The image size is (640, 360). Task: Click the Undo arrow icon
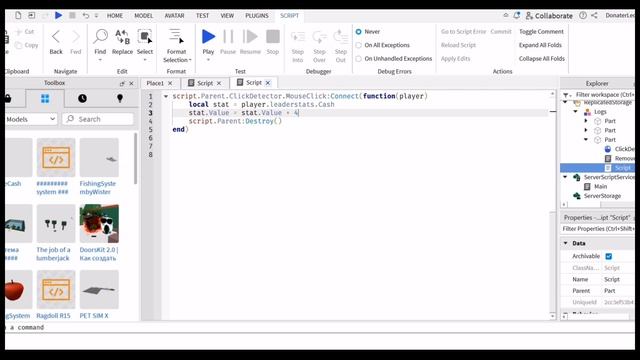click(86, 16)
